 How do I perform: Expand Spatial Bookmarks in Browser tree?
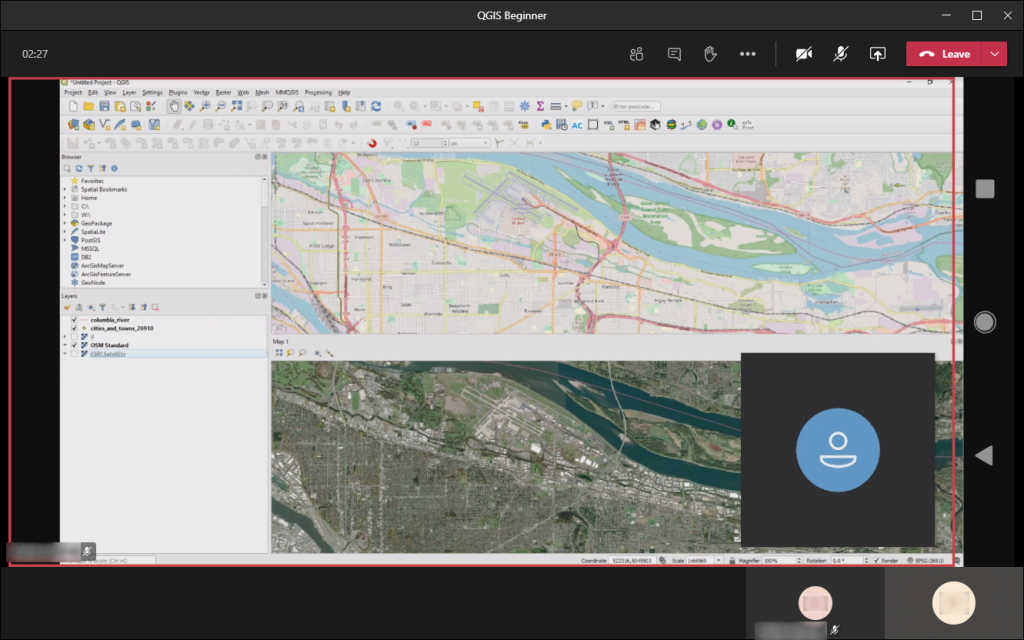[x=65, y=189]
